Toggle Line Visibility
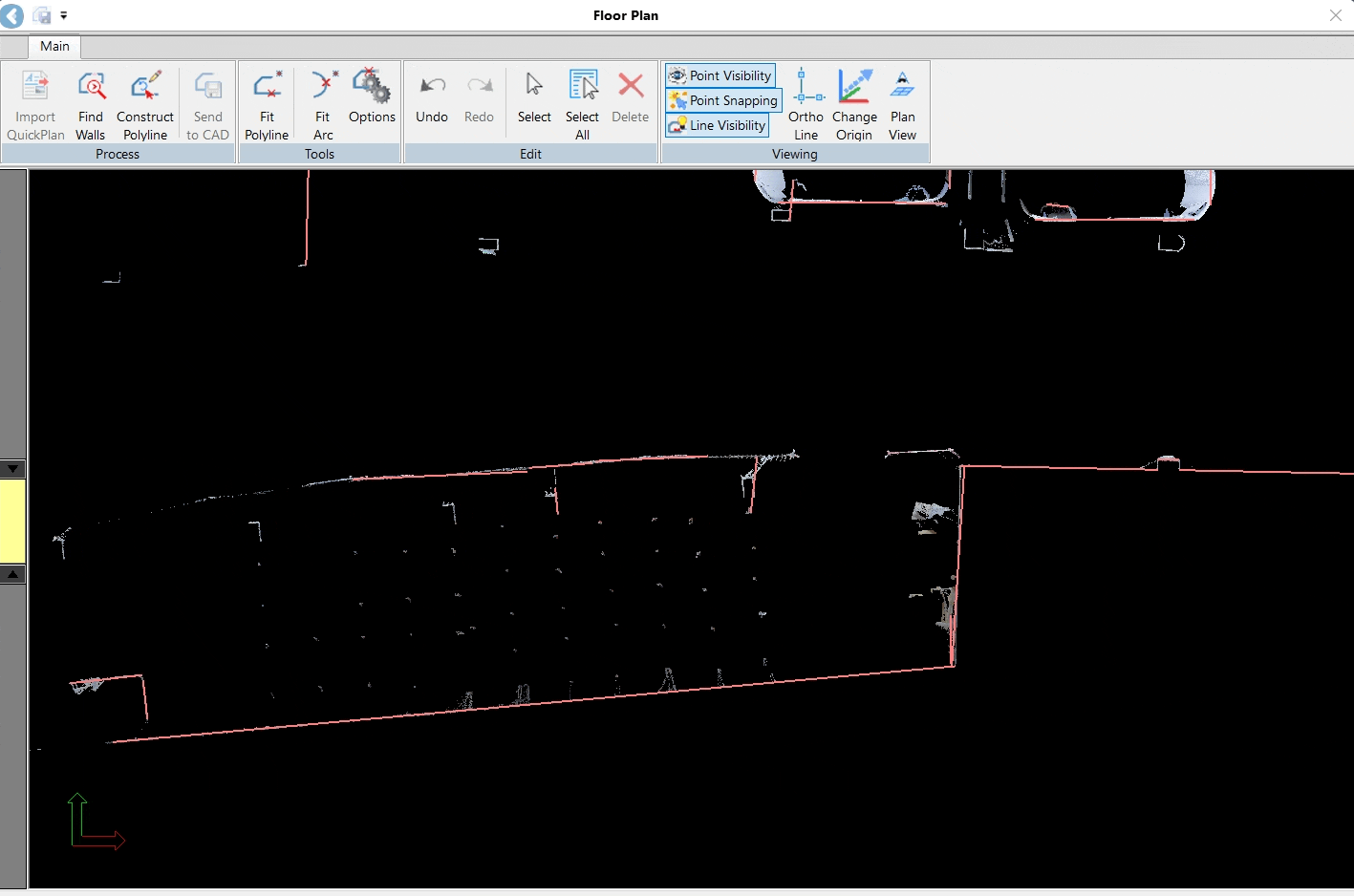1354x896 pixels. click(x=717, y=125)
